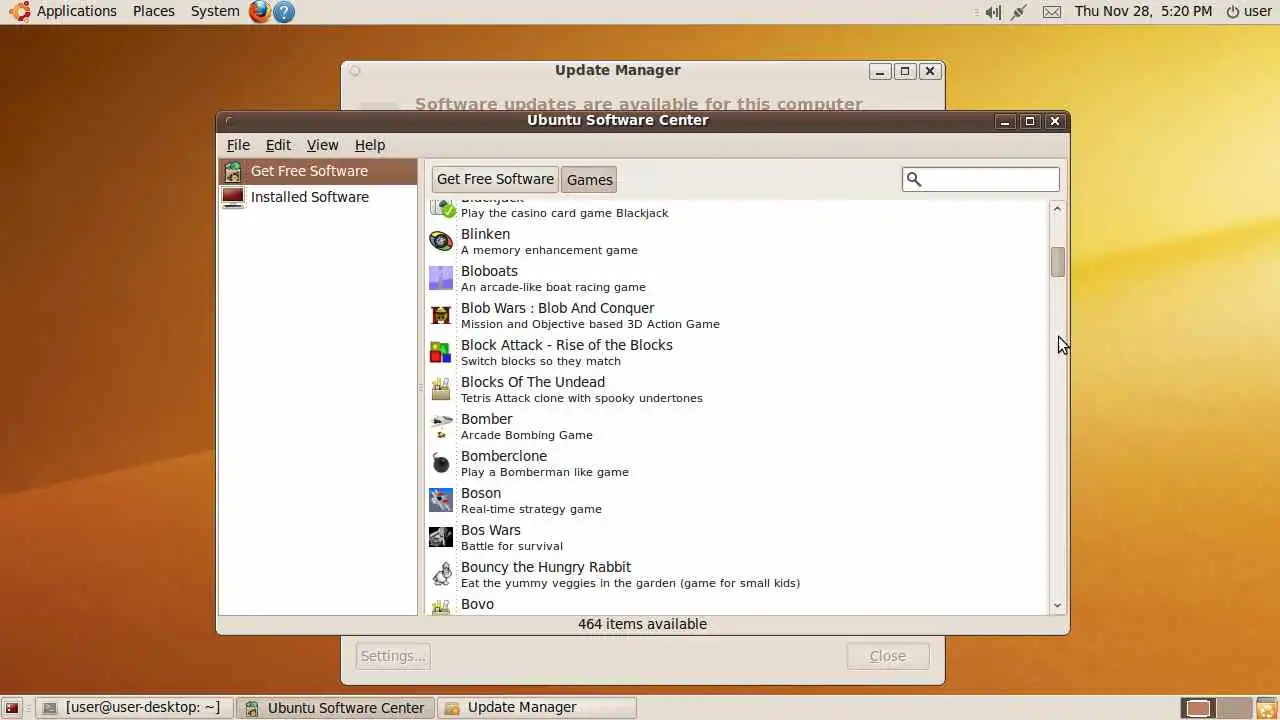
Task: Select the Bos Wars list entry
Action: [737, 537]
